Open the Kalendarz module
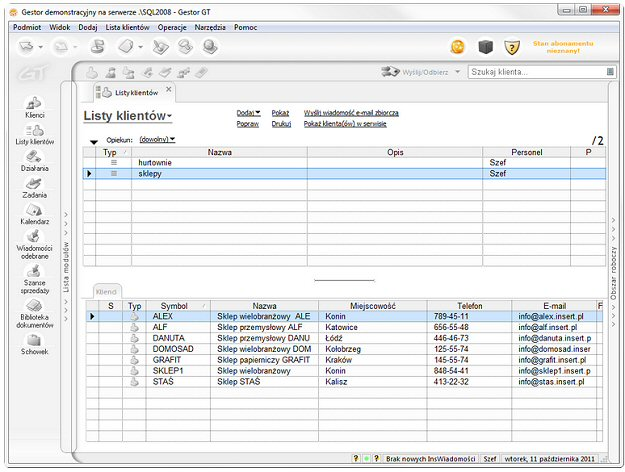The height and width of the screenshot is (472, 625). coord(34,213)
